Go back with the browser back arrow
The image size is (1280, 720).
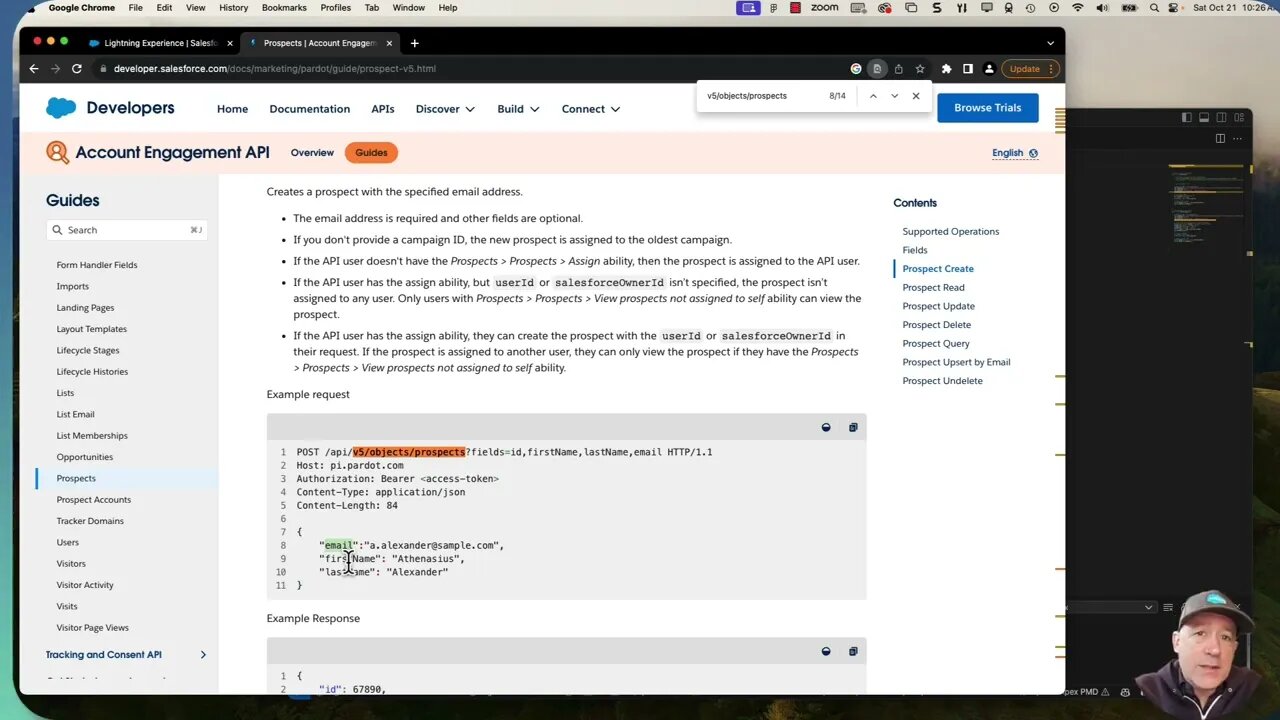pos(34,69)
